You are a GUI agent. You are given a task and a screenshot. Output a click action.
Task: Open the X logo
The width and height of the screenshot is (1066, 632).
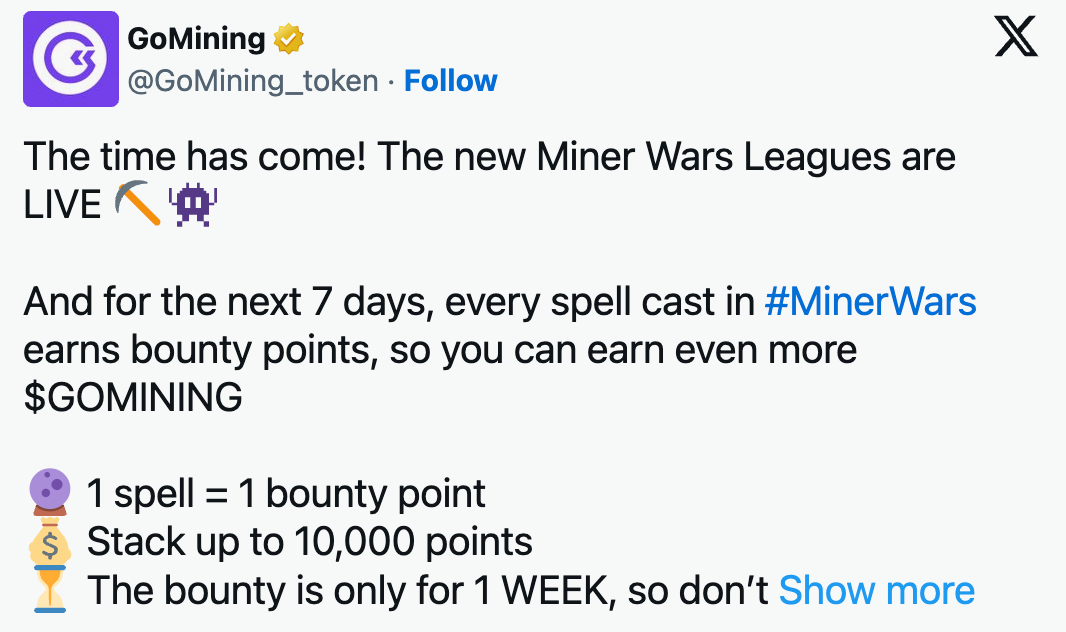1017,40
